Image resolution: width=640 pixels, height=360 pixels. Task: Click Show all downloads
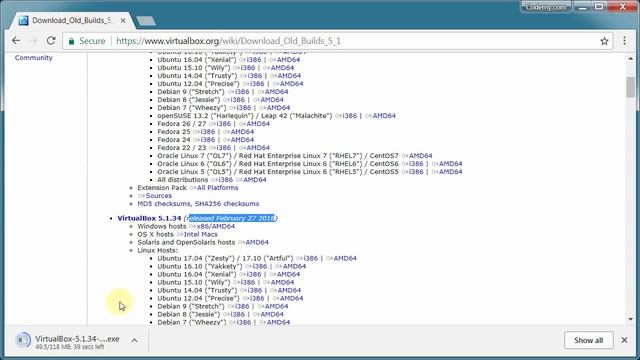coord(588,340)
